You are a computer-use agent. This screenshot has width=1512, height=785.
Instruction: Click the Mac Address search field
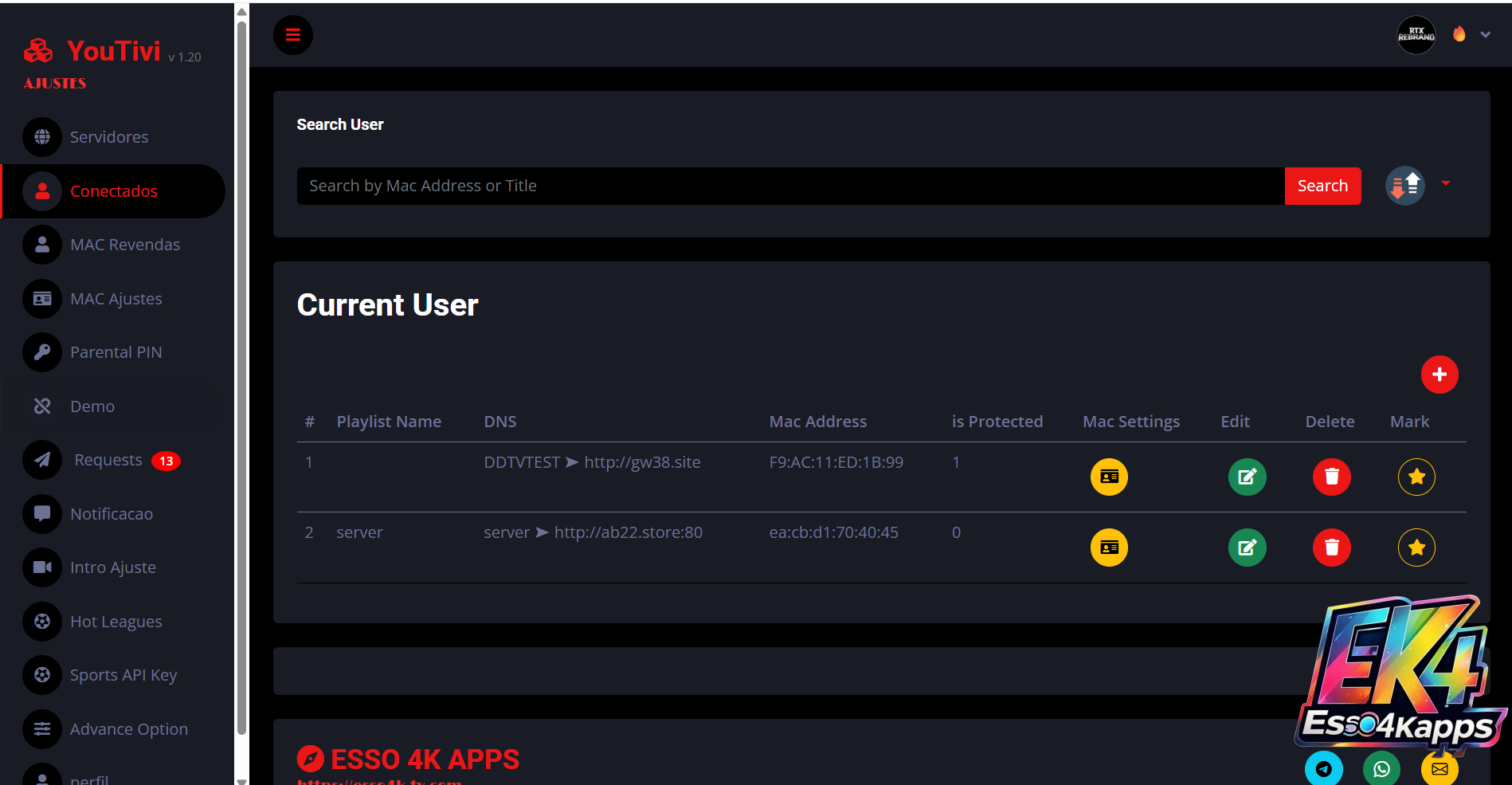coord(789,186)
